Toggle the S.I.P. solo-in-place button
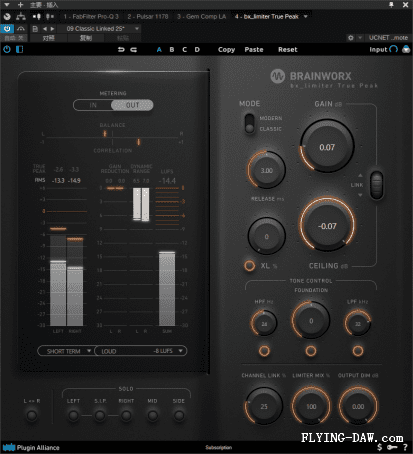Viewport: 413px width, 454px height. (100, 415)
